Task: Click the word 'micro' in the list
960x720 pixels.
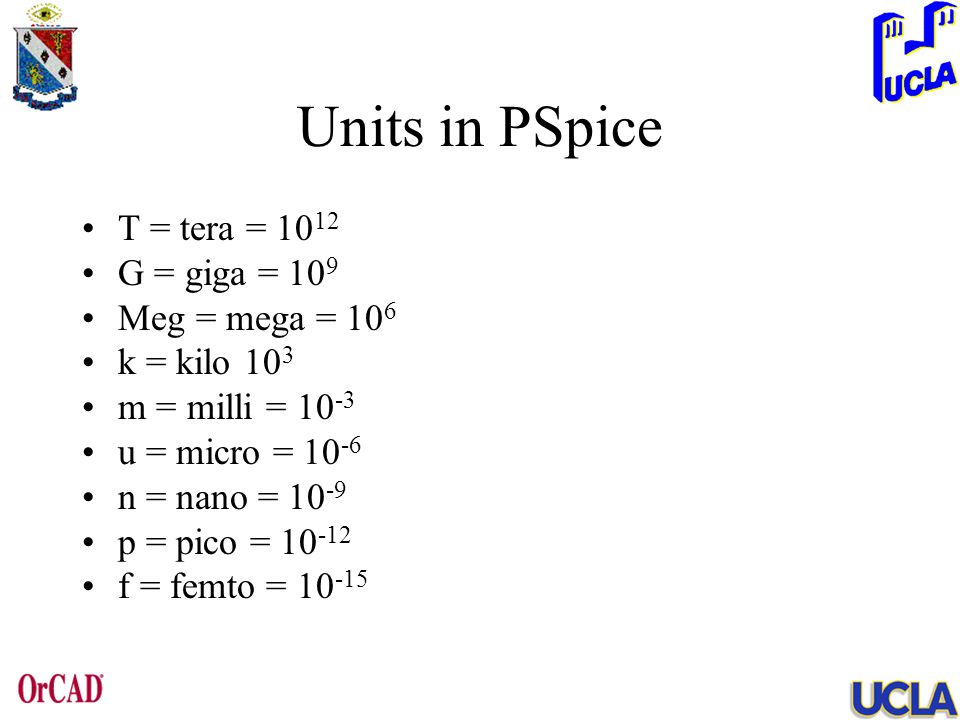Action: pyautogui.click(x=218, y=454)
